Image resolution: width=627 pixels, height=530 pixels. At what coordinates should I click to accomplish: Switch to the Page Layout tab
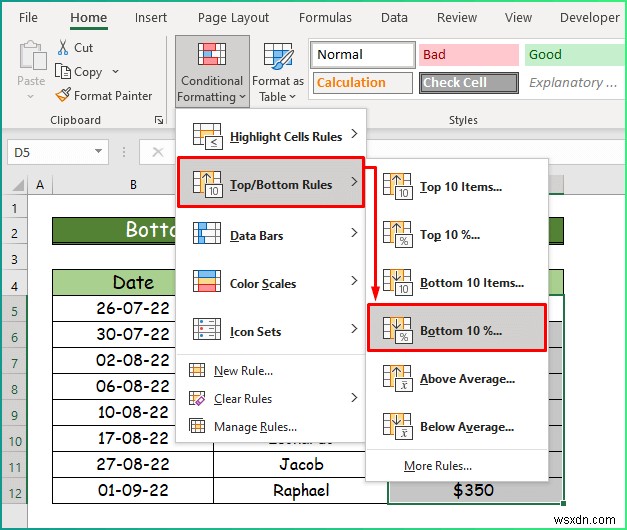coord(233,18)
